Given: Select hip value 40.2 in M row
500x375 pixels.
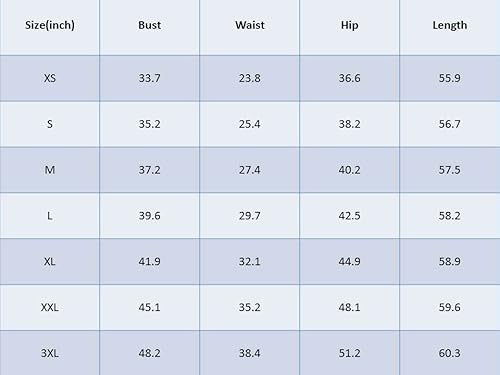Looking at the screenshot, I should [349, 170].
